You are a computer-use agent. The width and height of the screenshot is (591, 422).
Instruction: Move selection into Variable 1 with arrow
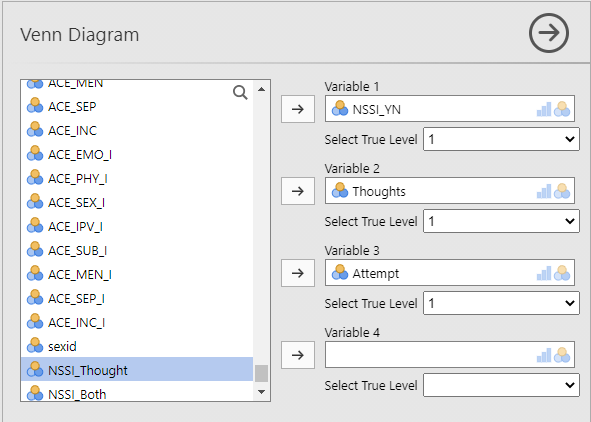click(298, 109)
